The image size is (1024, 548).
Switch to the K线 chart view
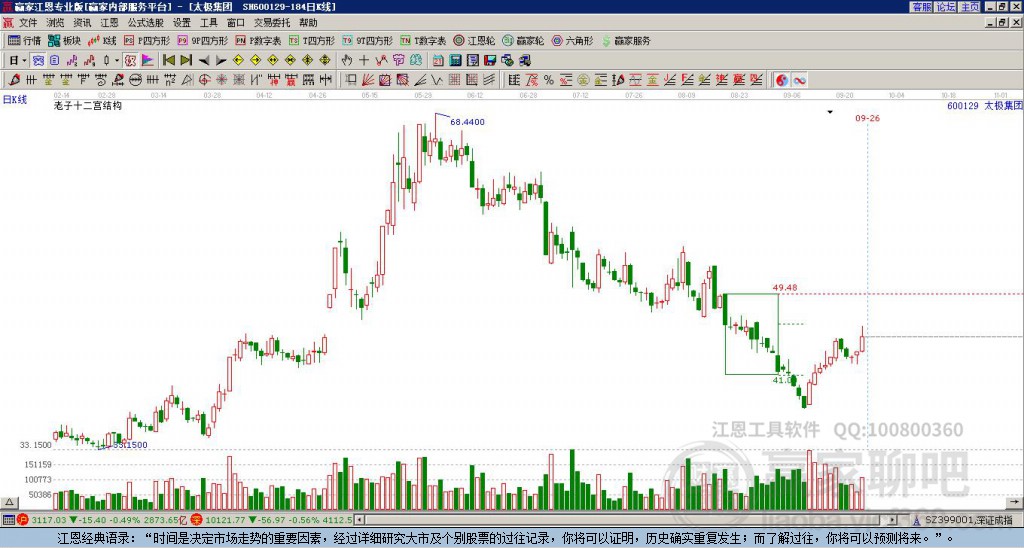102,40
